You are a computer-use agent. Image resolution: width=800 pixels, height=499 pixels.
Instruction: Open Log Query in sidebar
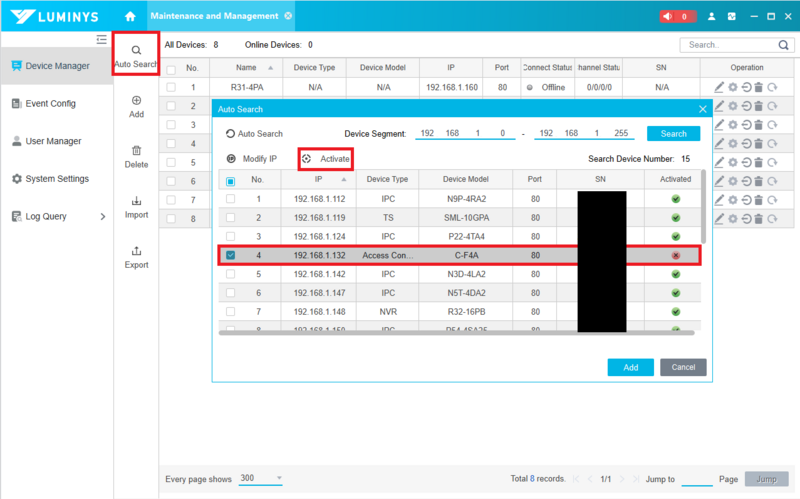(x=46, y=216)
